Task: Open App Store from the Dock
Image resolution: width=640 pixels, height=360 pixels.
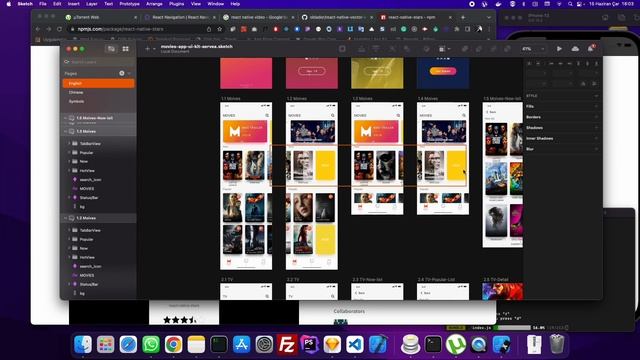Action: 242,344
